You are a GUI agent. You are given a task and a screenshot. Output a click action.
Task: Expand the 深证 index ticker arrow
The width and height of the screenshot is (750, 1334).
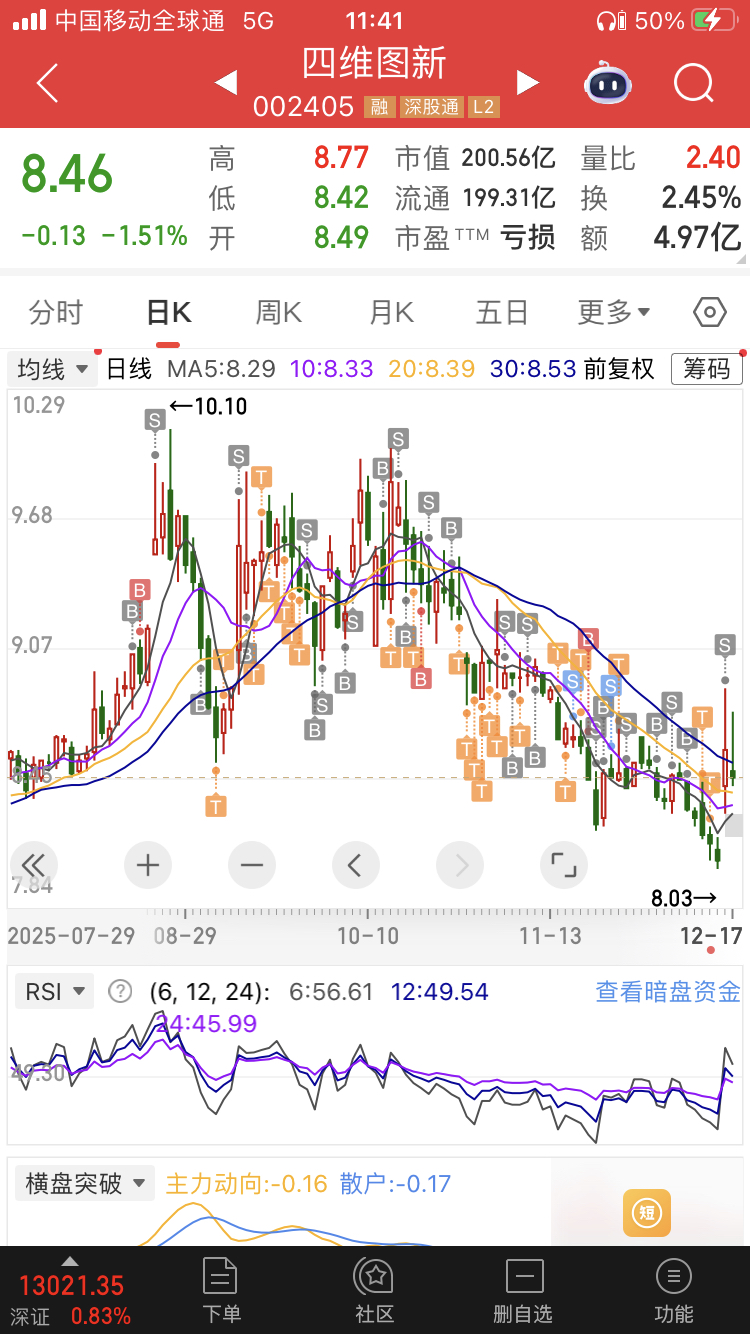70,1261
